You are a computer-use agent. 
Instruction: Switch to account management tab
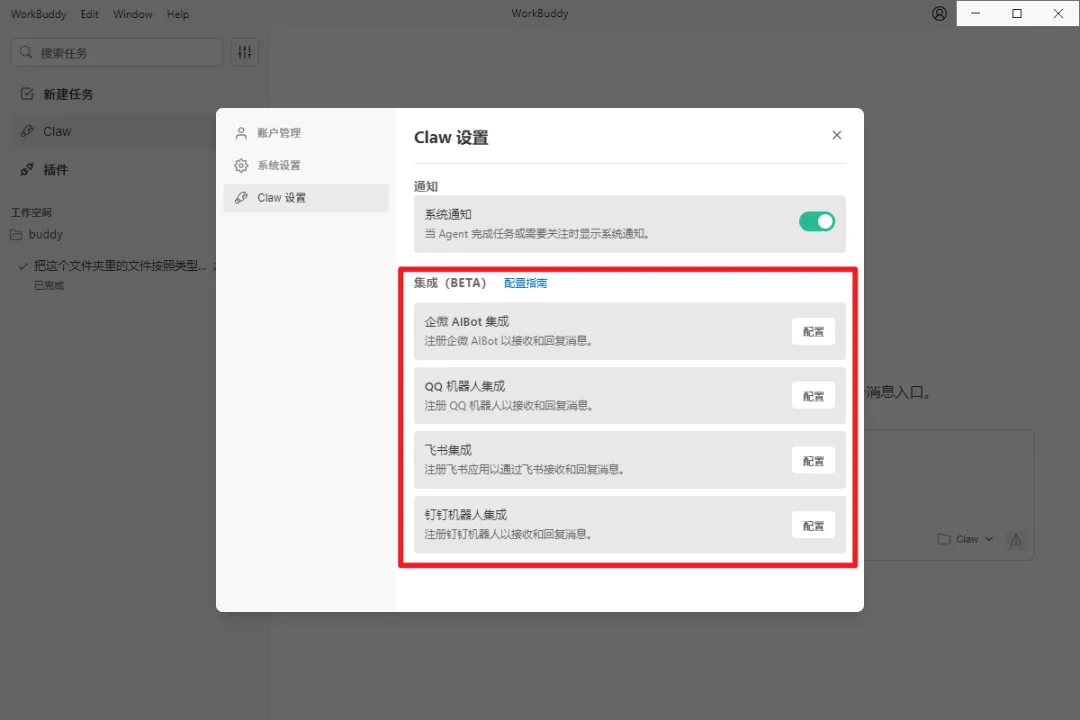(x=279, y=133)
